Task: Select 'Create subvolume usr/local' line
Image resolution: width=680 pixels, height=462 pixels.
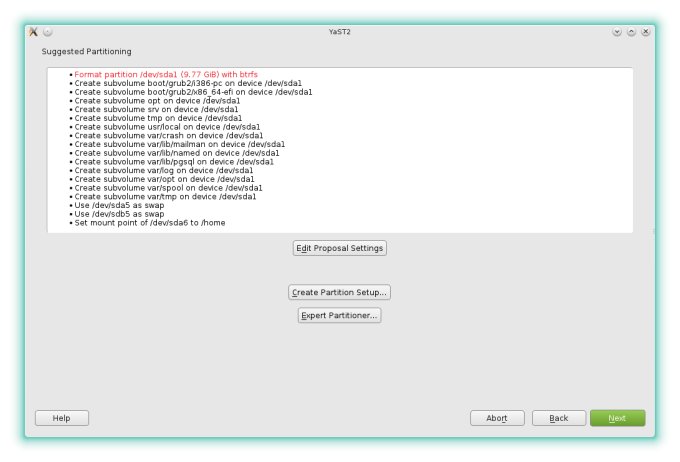Action: 167,127
